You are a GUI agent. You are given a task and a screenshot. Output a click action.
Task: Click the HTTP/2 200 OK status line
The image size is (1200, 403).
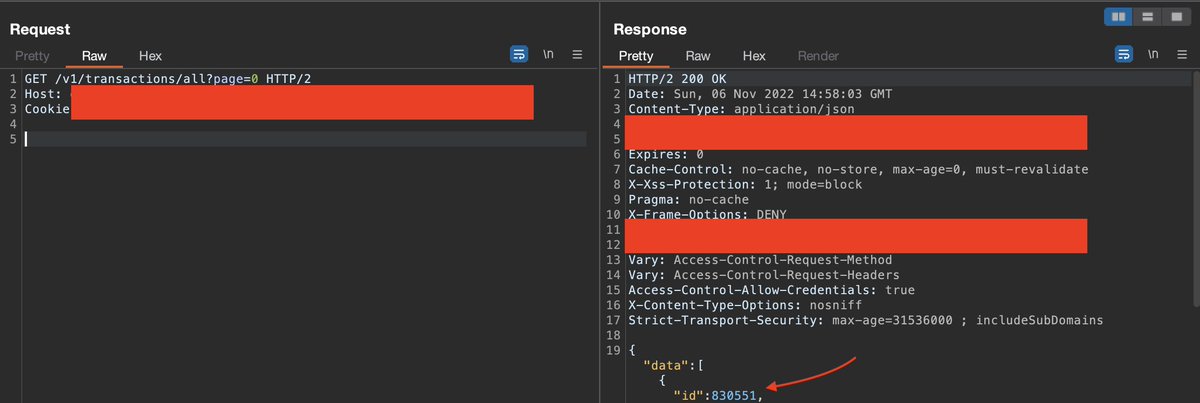pos(677,78)
